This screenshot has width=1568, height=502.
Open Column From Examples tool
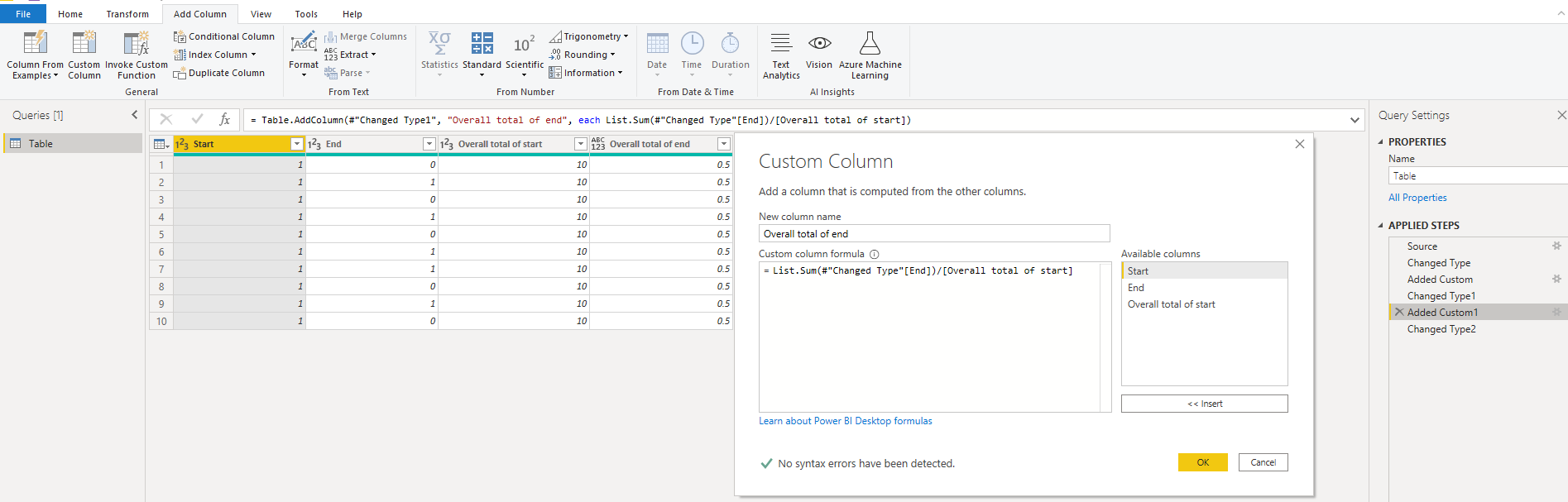(x=35, y=55)
